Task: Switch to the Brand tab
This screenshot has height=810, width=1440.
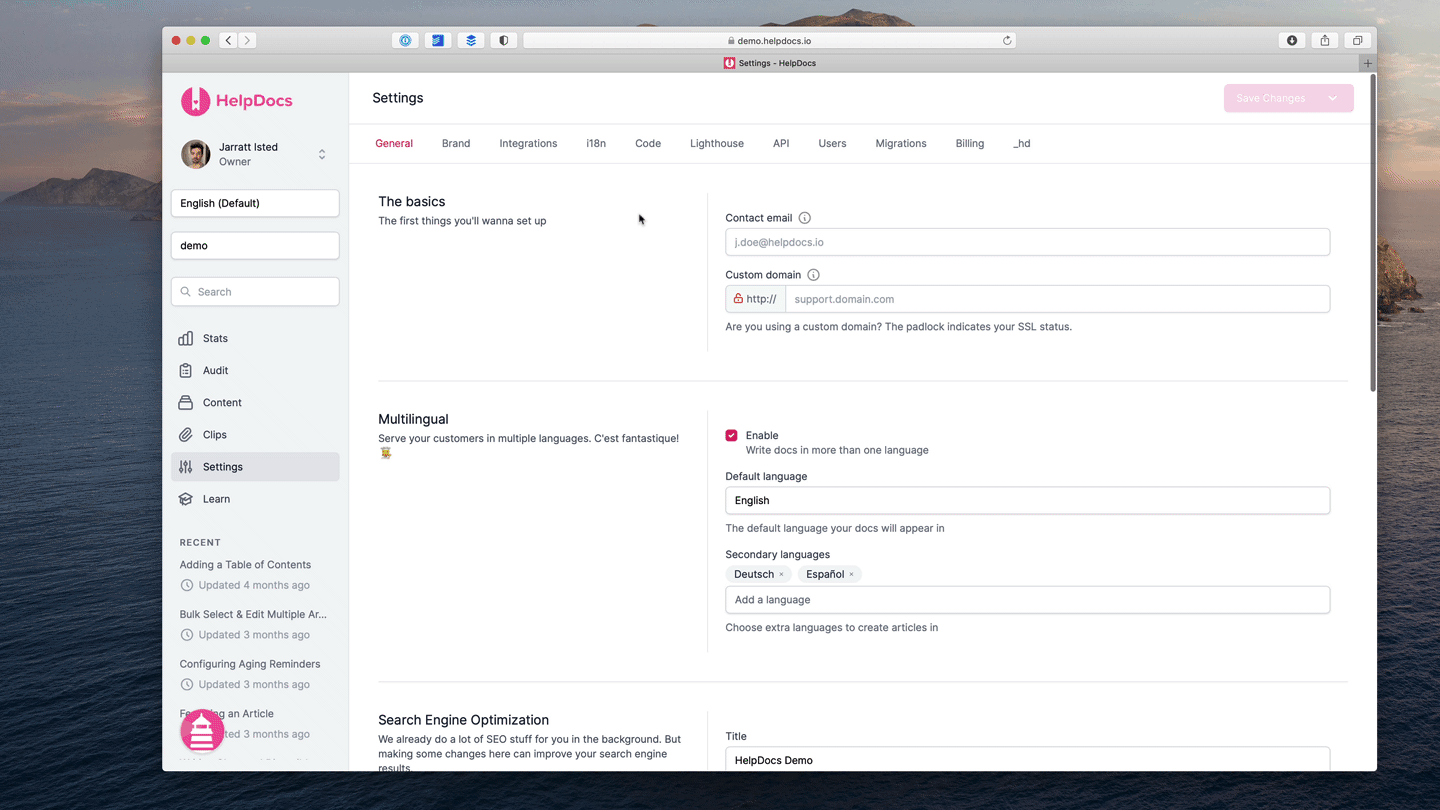Action: pyautogui.click(x=456, y=143)
